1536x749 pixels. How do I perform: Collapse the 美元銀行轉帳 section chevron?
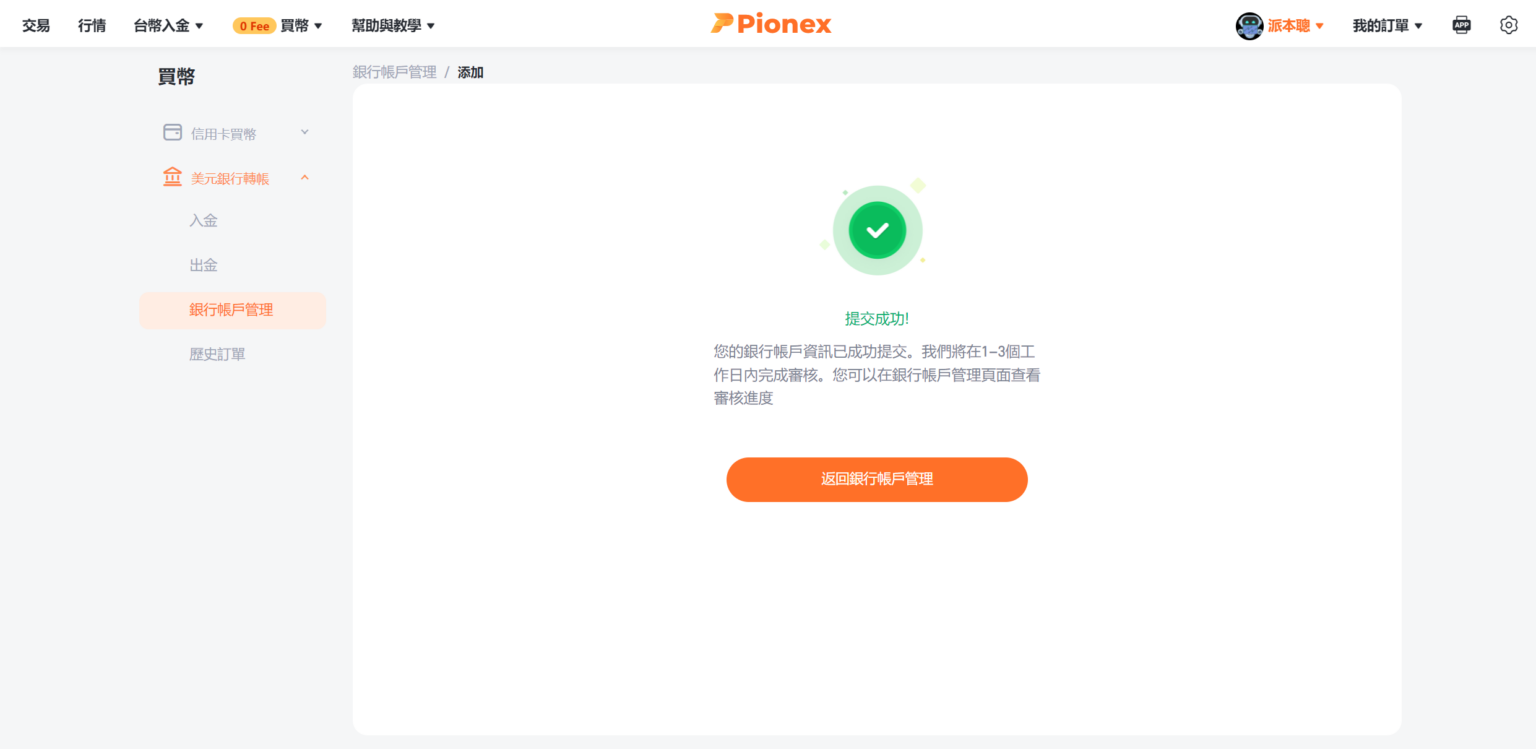pyautogui.click(x=305, y=178)
